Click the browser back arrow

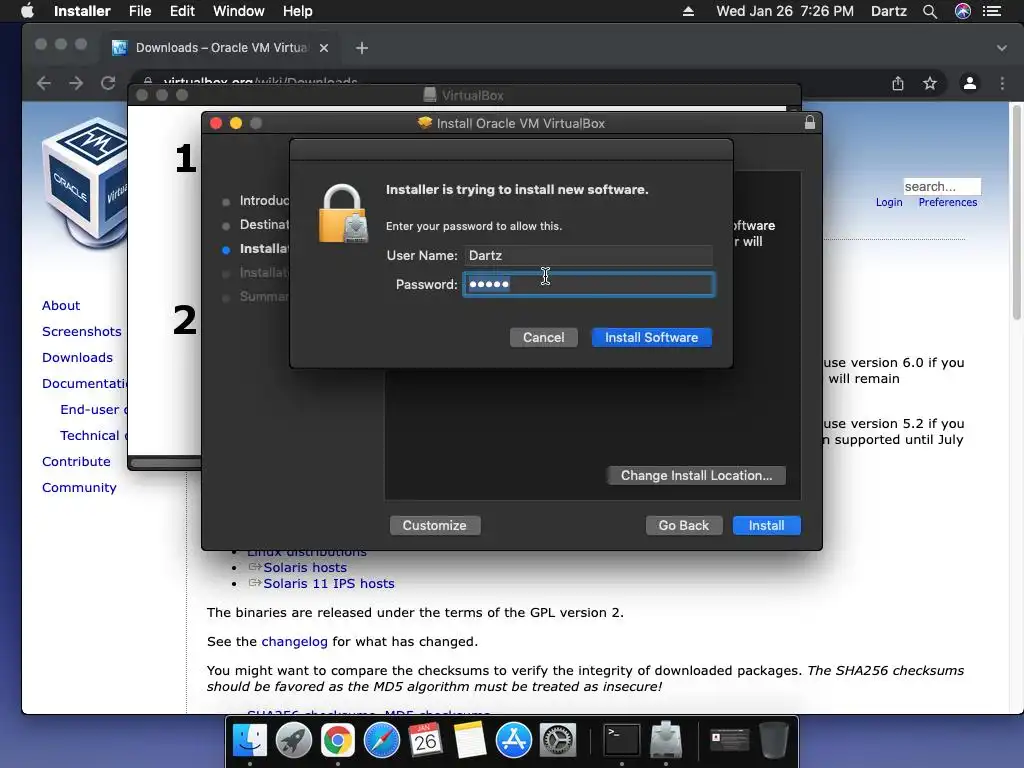[x=44, y=83]
